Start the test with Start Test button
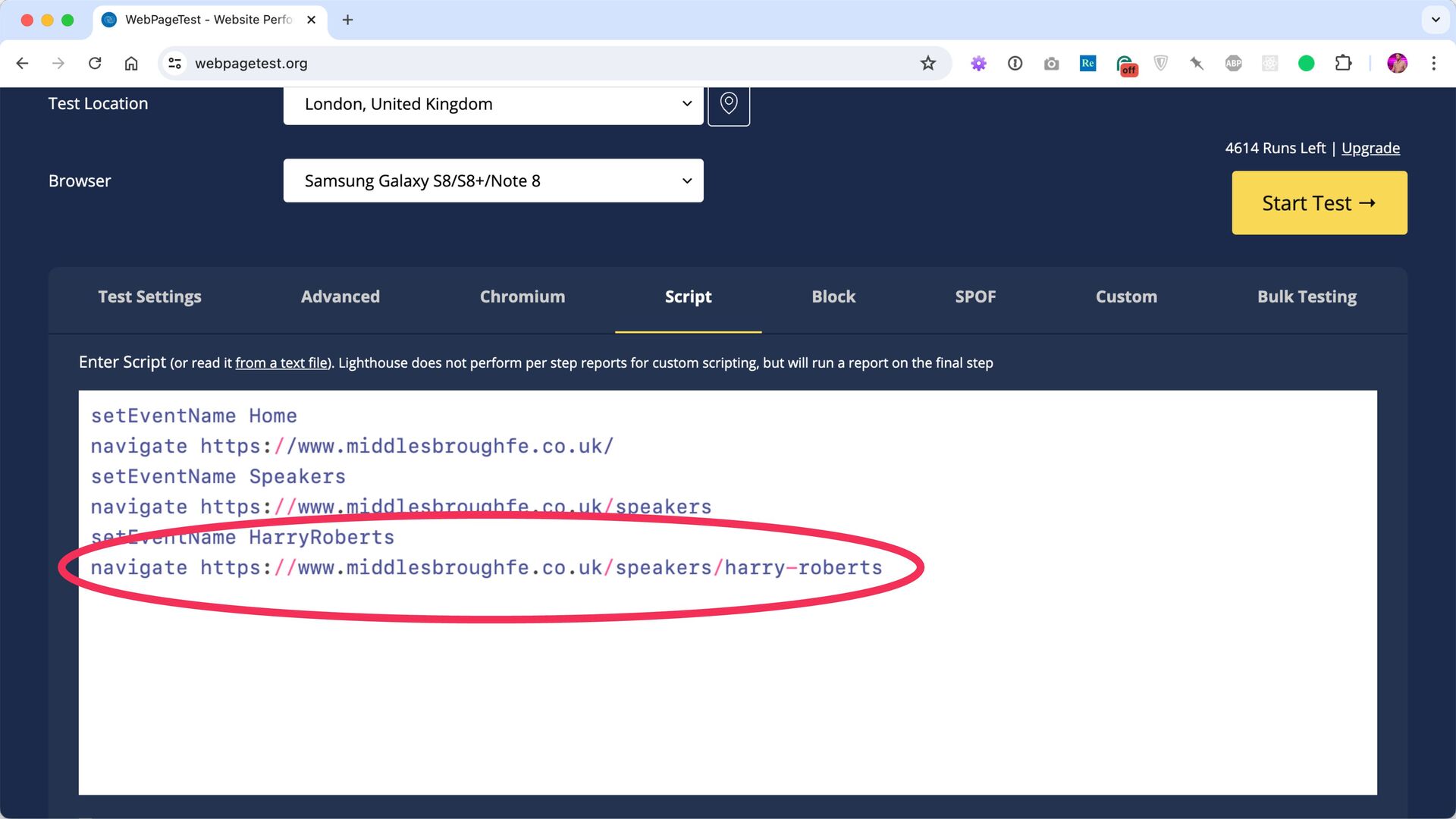This screenshot has height=819, width=1456. (1319, 202)
